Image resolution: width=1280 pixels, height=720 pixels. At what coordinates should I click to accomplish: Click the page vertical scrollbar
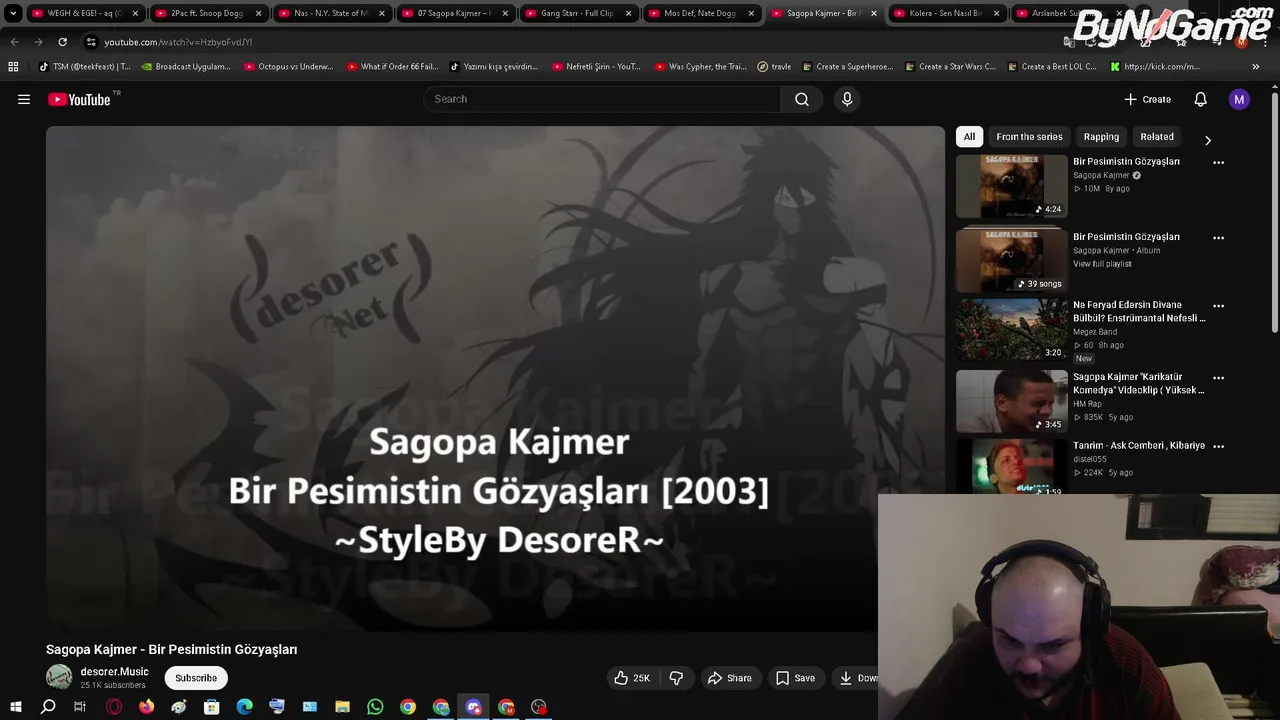[1274, 213]
